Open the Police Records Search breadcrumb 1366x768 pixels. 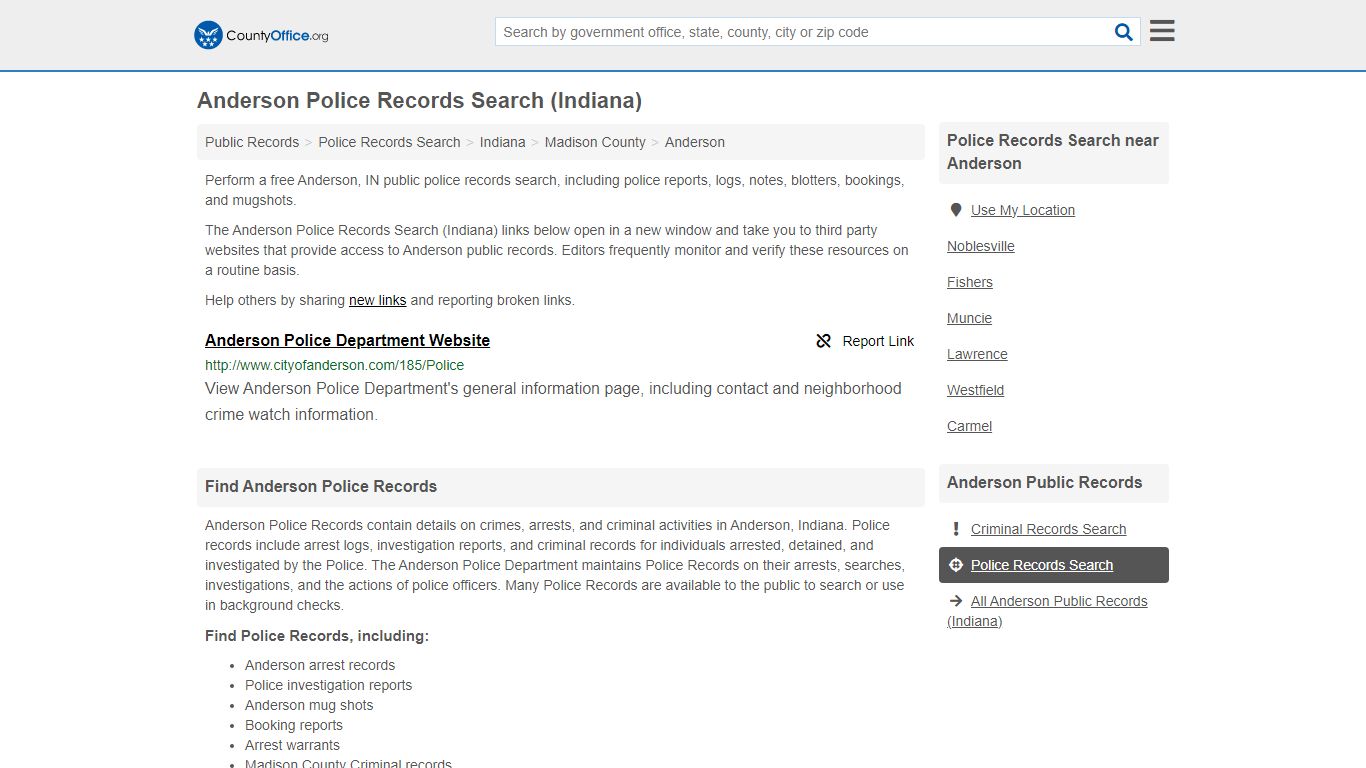tap(389, 142)
